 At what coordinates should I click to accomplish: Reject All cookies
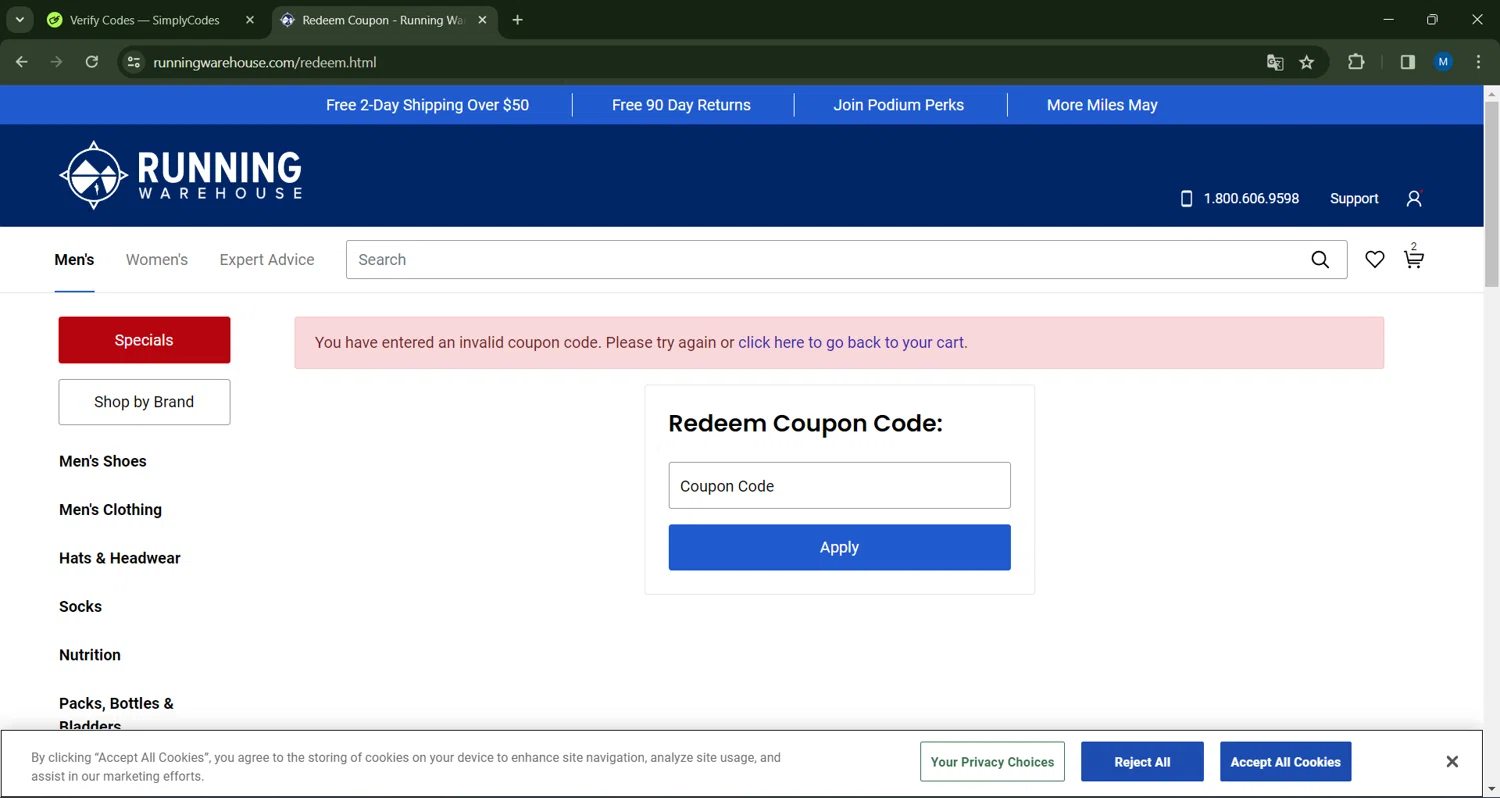point(1142,762)
